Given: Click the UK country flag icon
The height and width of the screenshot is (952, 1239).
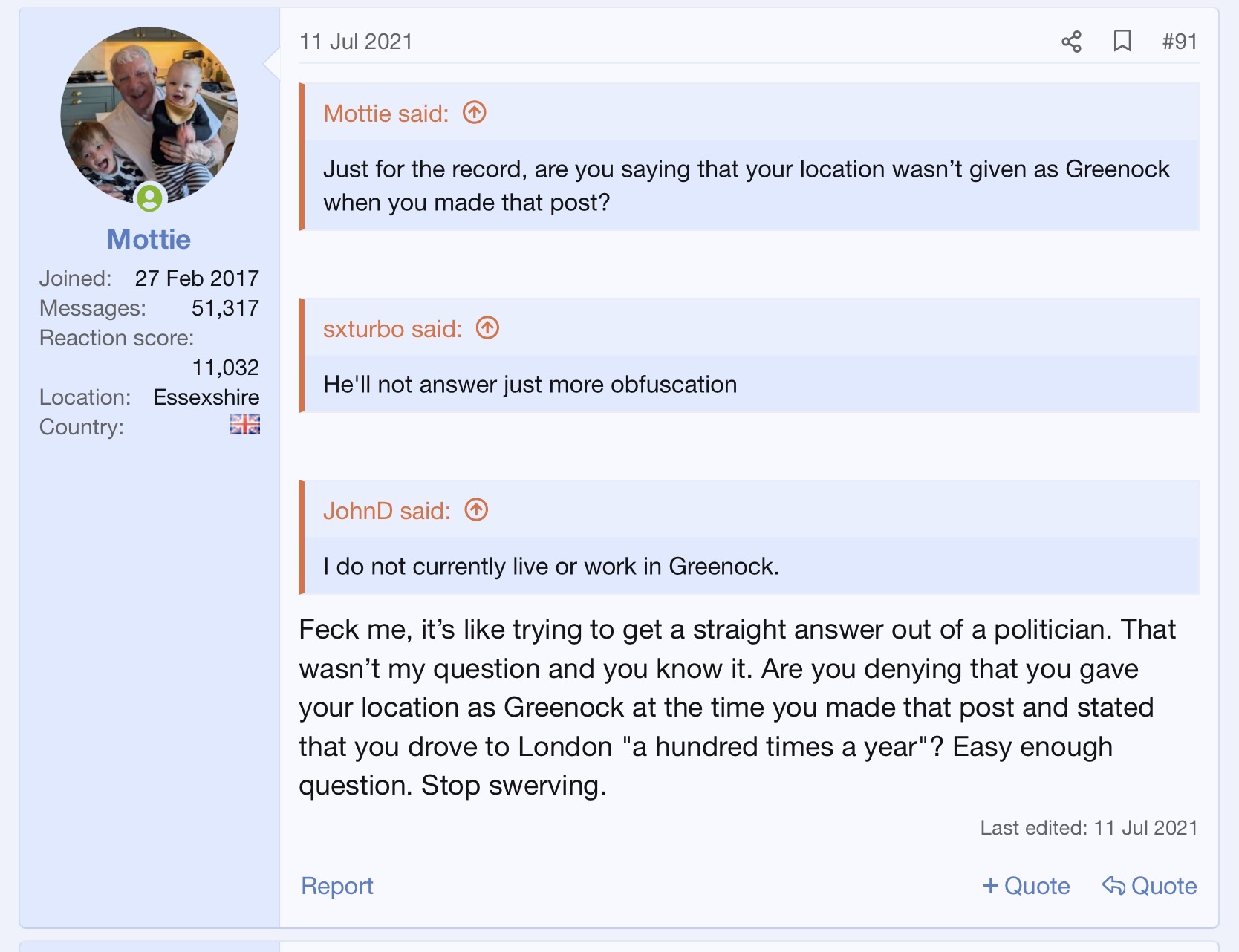Looking at the screenshot, I should point(244,425).
